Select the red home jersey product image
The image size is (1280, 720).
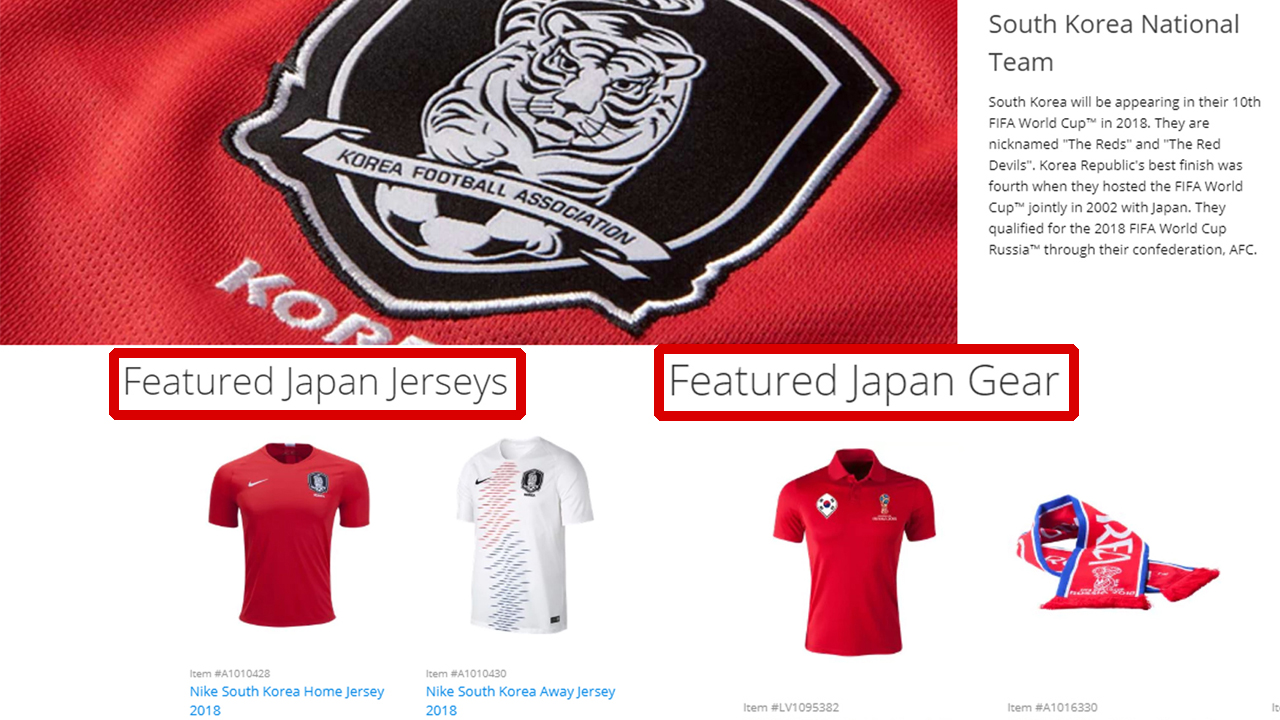(x=289, y=534)
